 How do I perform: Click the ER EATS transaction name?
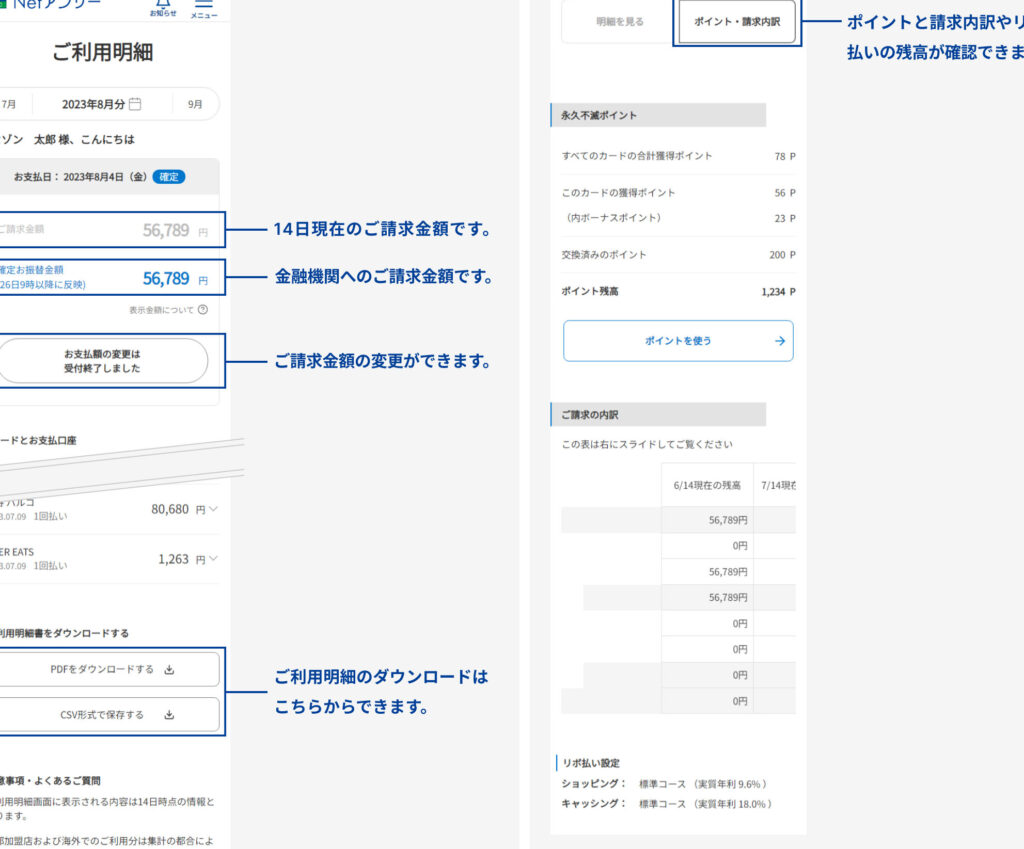17,552
